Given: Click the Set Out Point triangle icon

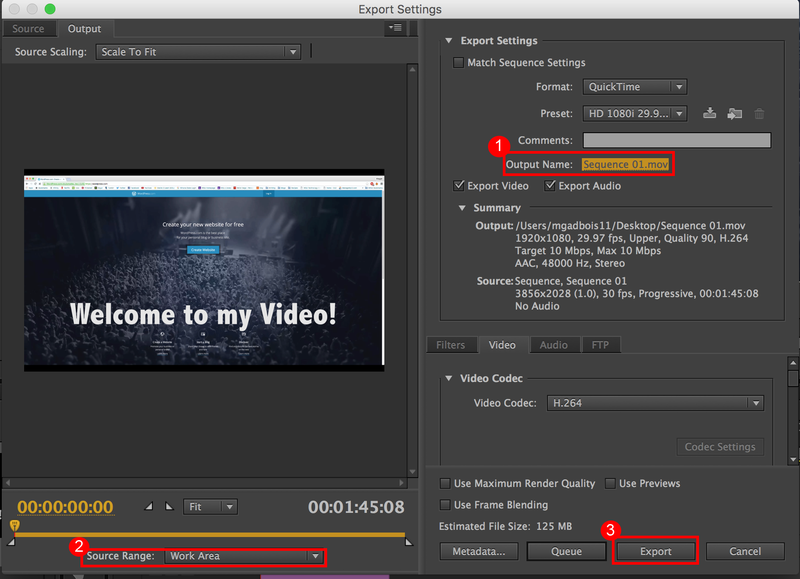Looking at the screenshot, I should (168, 507).
